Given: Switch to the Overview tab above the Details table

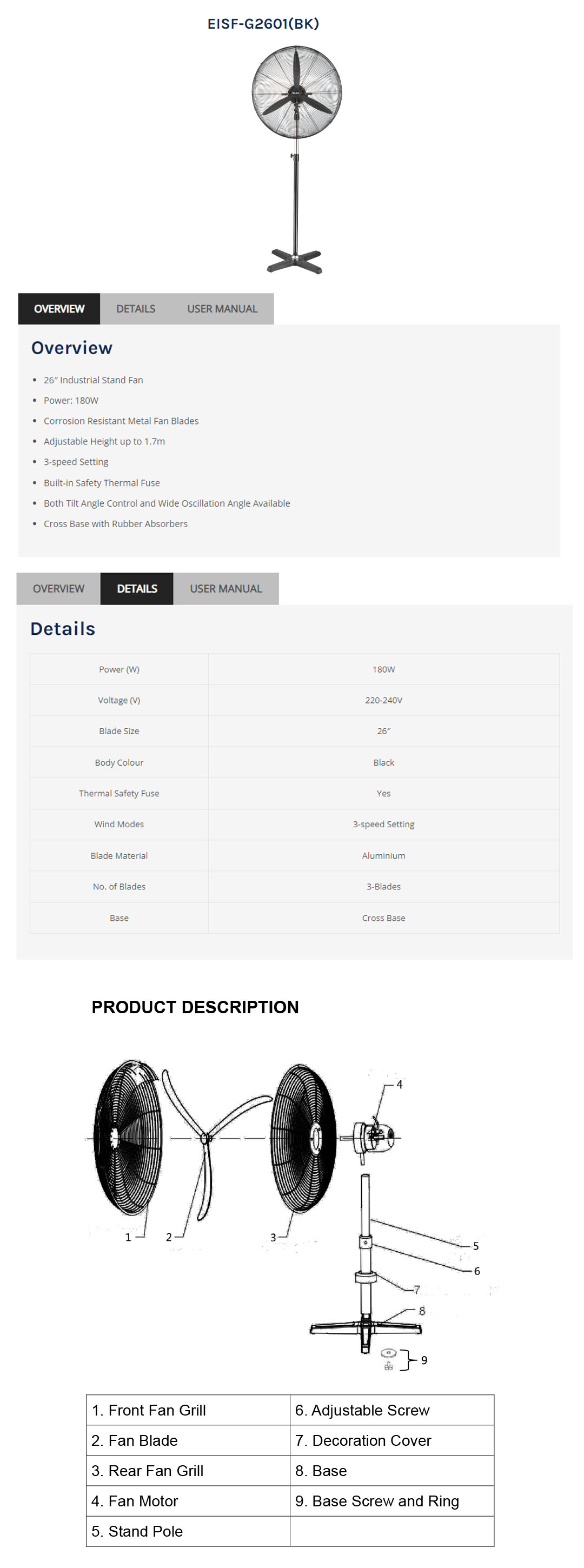Looking at the screenshot, I should click(58, 589).
